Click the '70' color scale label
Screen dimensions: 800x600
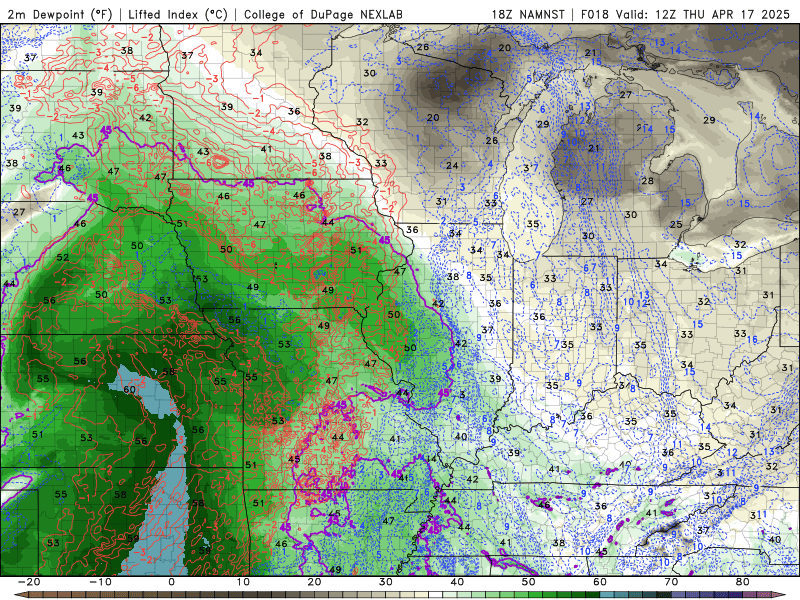671,582
